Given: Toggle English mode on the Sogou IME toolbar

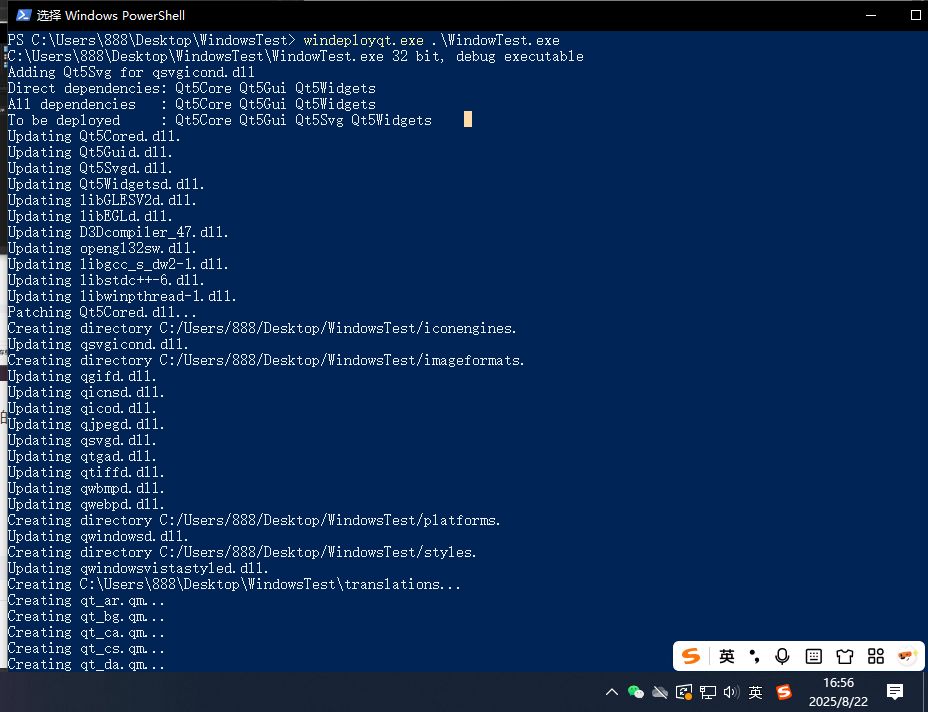Looking at the screenshot, I should (727, 656).
